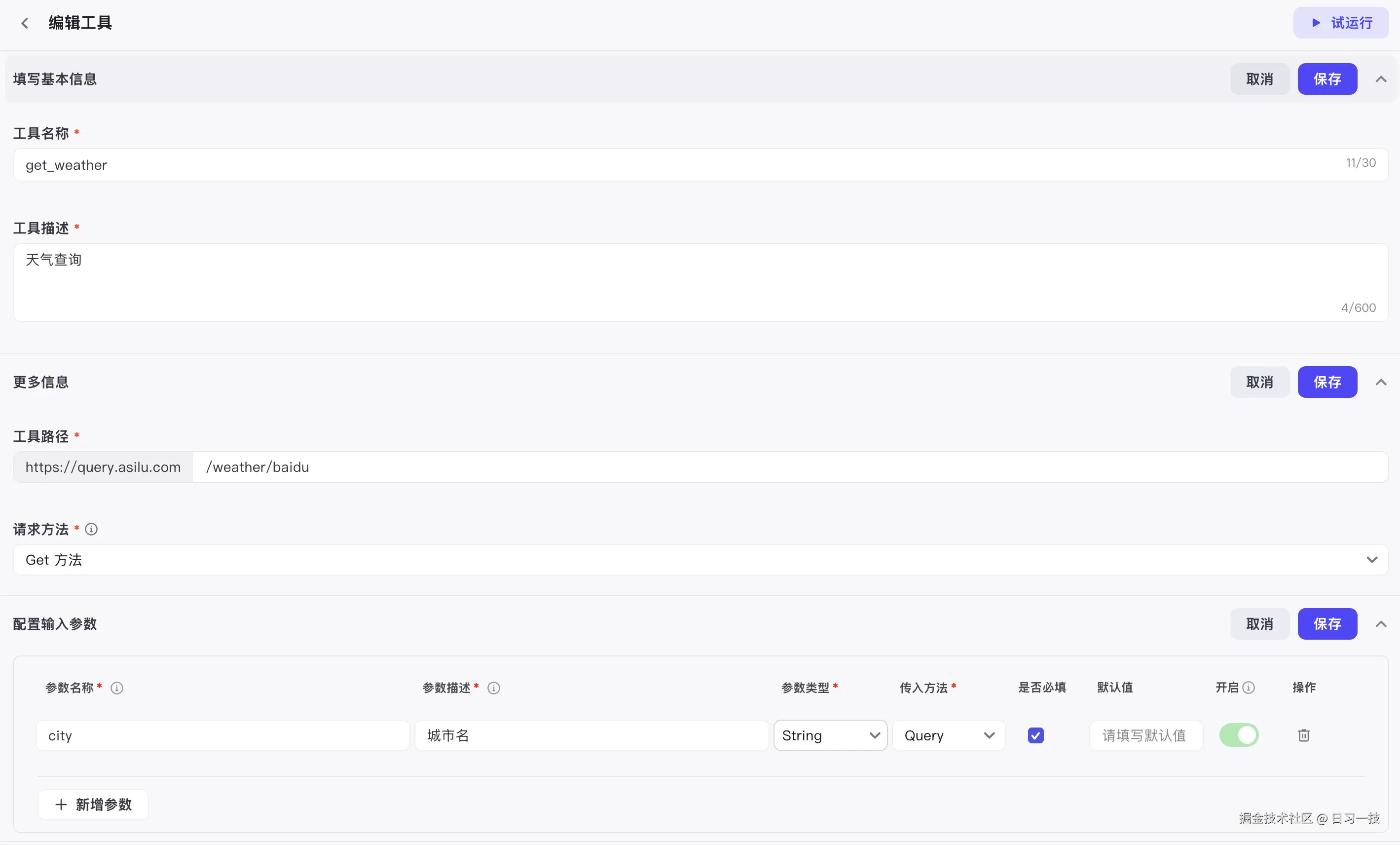Disable the 开启 toggle for the city parameter
Screen dimensions: 1400x845
click(x=1239, y=735)
